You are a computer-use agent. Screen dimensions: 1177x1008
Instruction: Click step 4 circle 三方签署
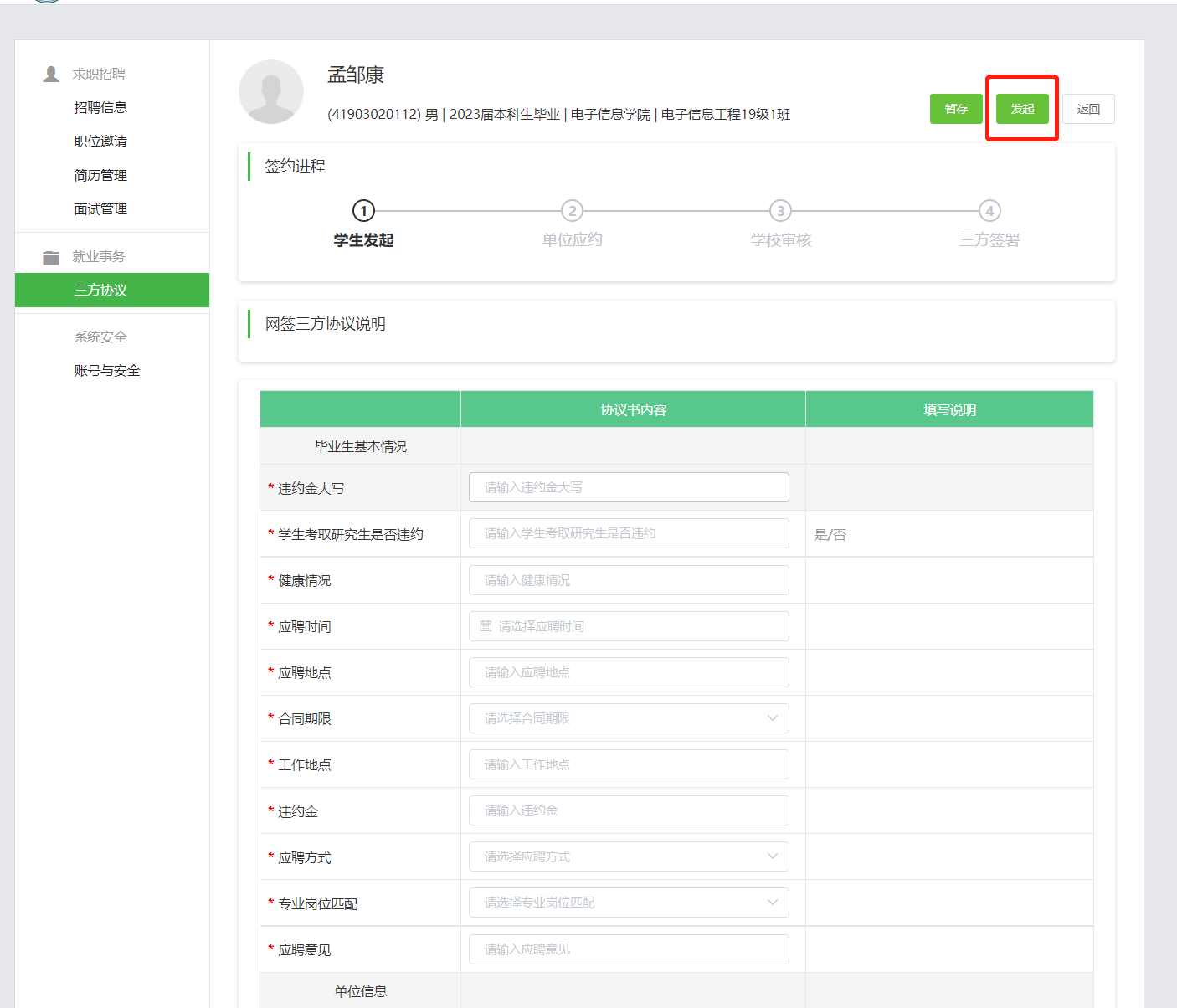[x=989, y=211]
